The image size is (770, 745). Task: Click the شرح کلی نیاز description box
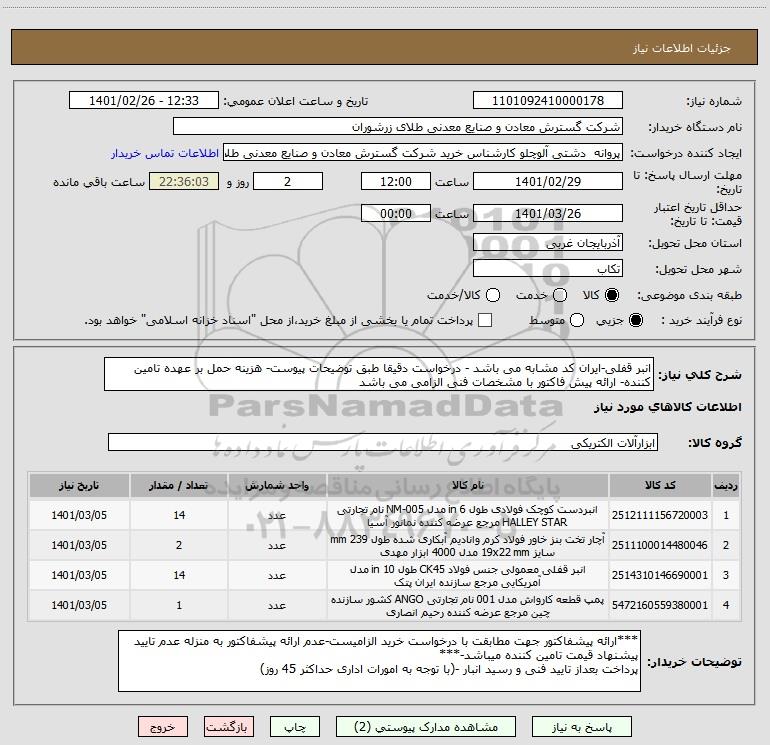379,375
